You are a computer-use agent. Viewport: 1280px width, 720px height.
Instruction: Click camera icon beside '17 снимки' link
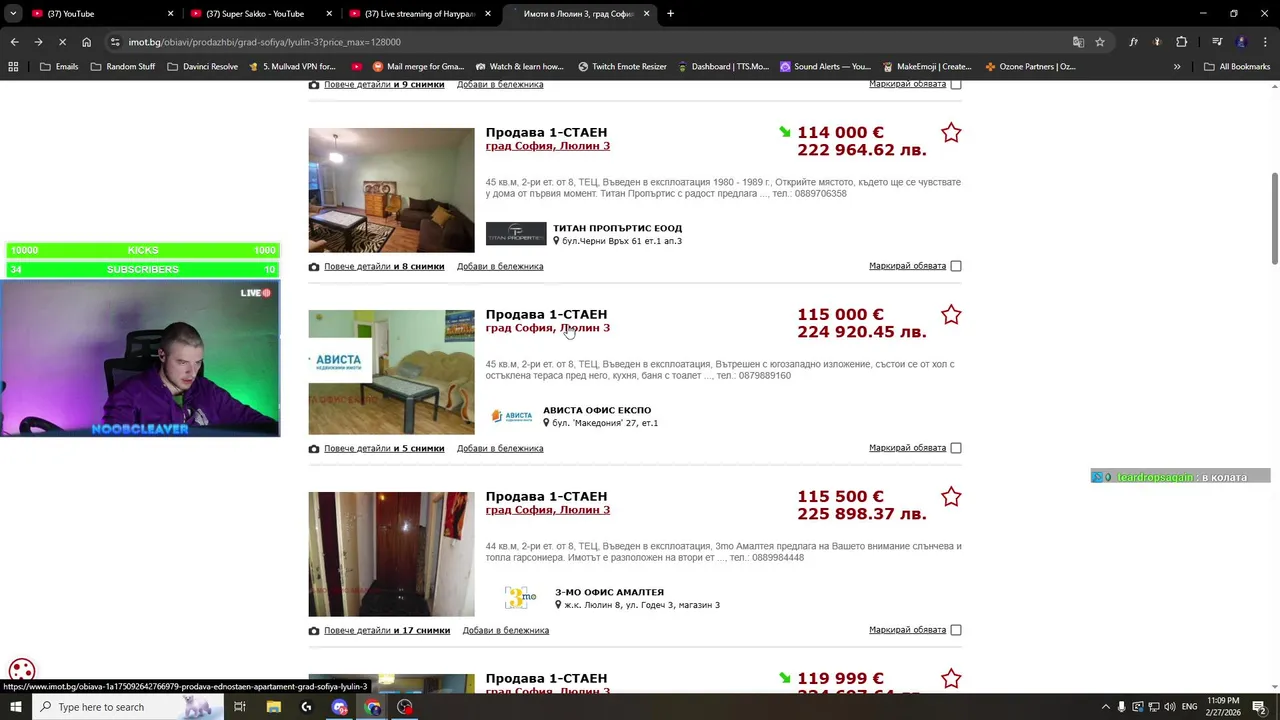click(x=314, y=631)
